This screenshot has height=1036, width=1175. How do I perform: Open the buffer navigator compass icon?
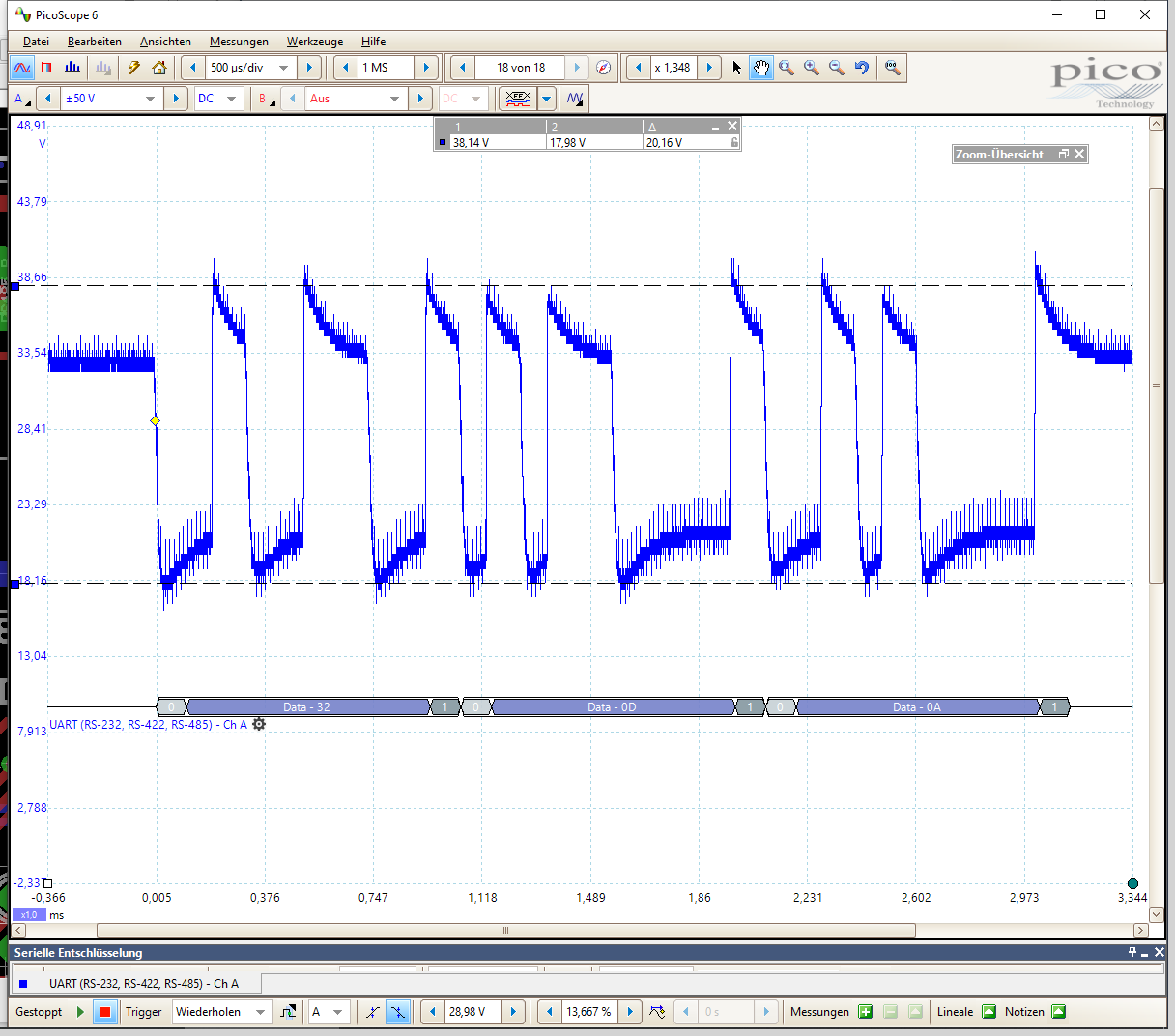click(x=604, y=68)
